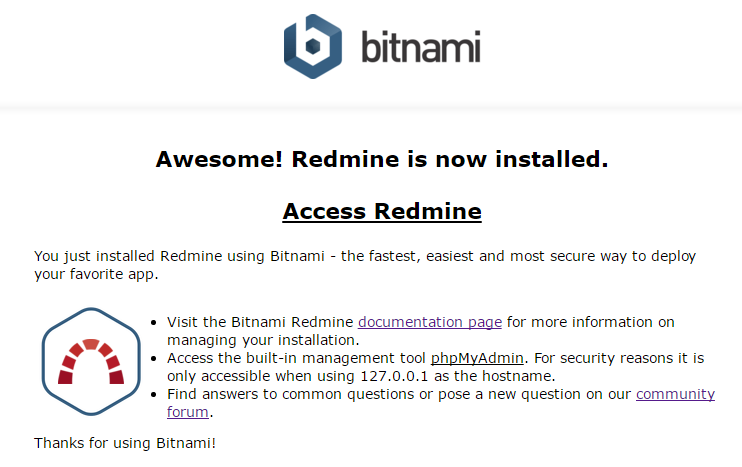Image resolution: width=742 pixels, height=467 pixels.
Task: Click the bullet marker before Visit the Bitnami
Action: pyautogui.click(x=153, y=323)
